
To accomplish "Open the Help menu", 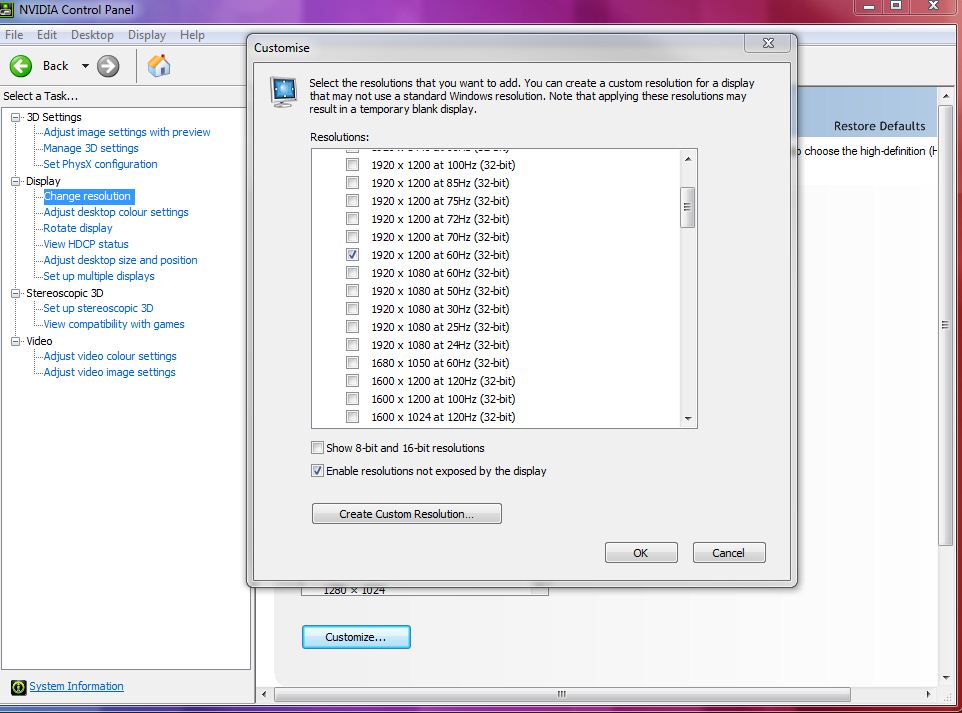I will point(192,35).
